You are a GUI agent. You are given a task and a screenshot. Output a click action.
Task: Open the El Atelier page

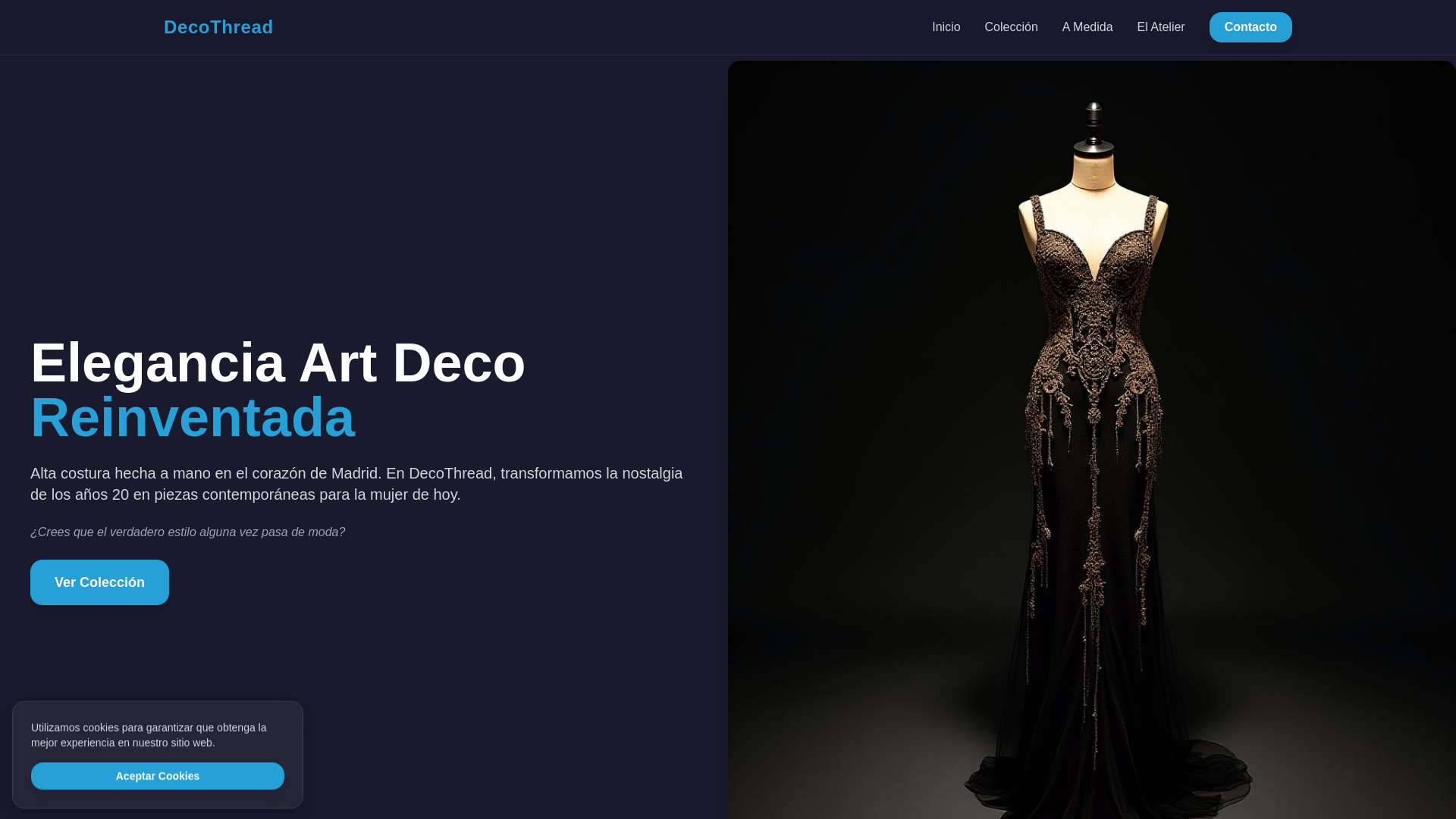(x=1160, y=27)
